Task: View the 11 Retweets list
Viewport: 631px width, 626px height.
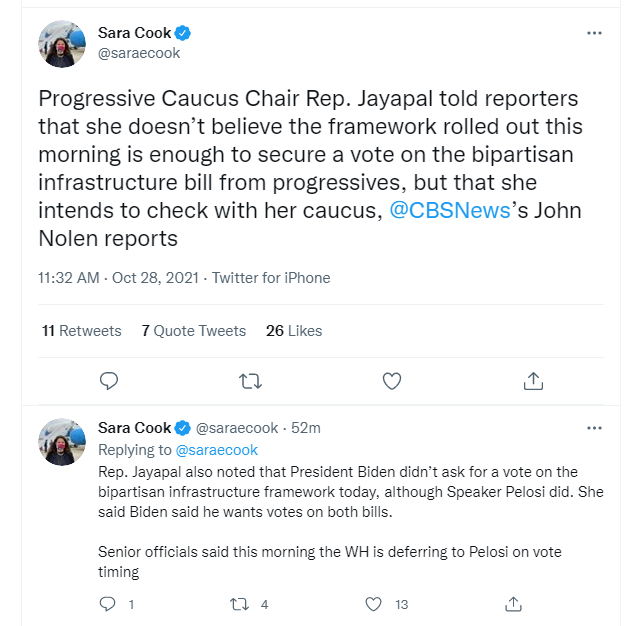Action: point(82,331)
